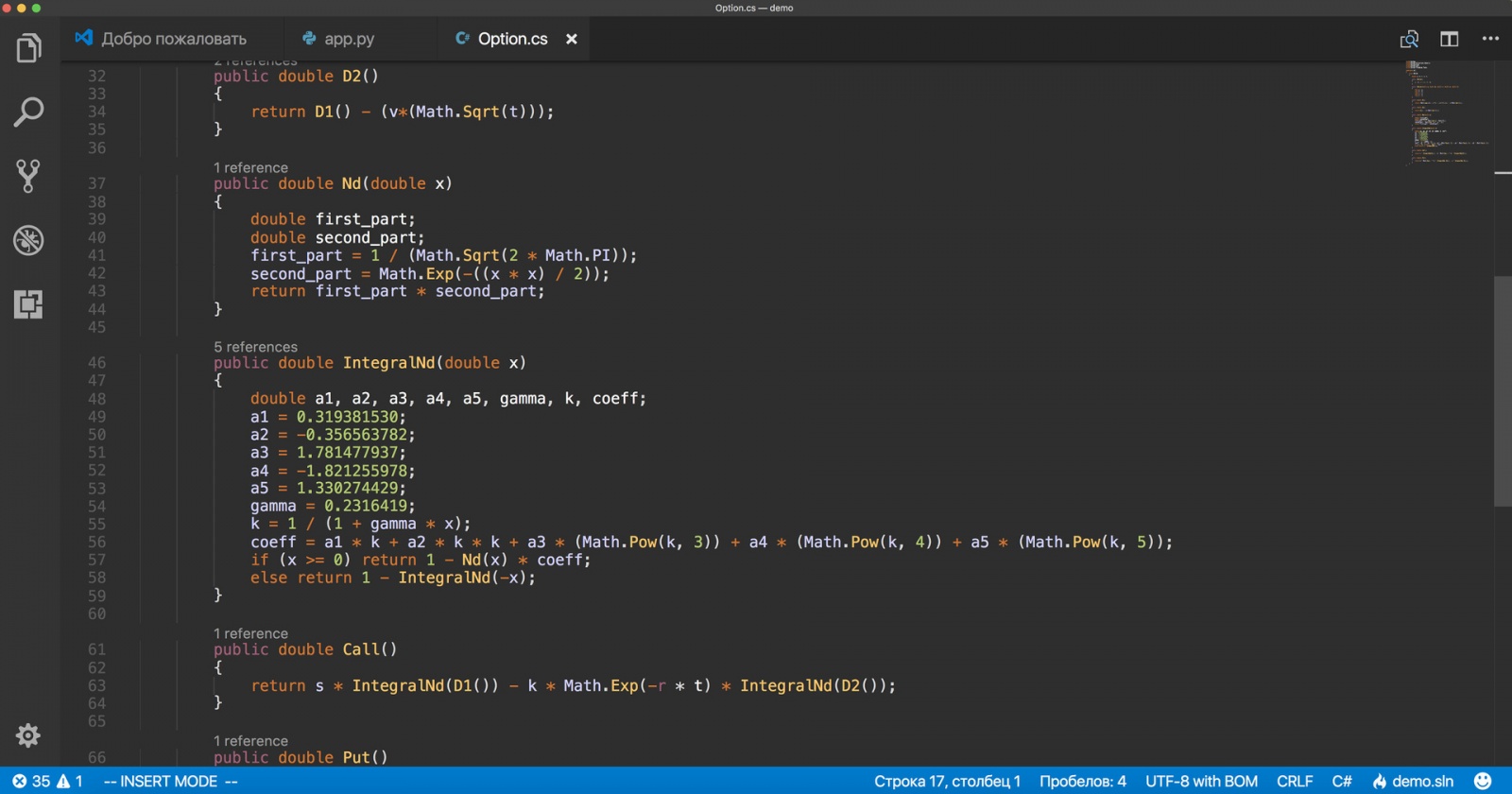Change indentation via Пробелов: 4

pyautogui.click(x=1083, y=782)
